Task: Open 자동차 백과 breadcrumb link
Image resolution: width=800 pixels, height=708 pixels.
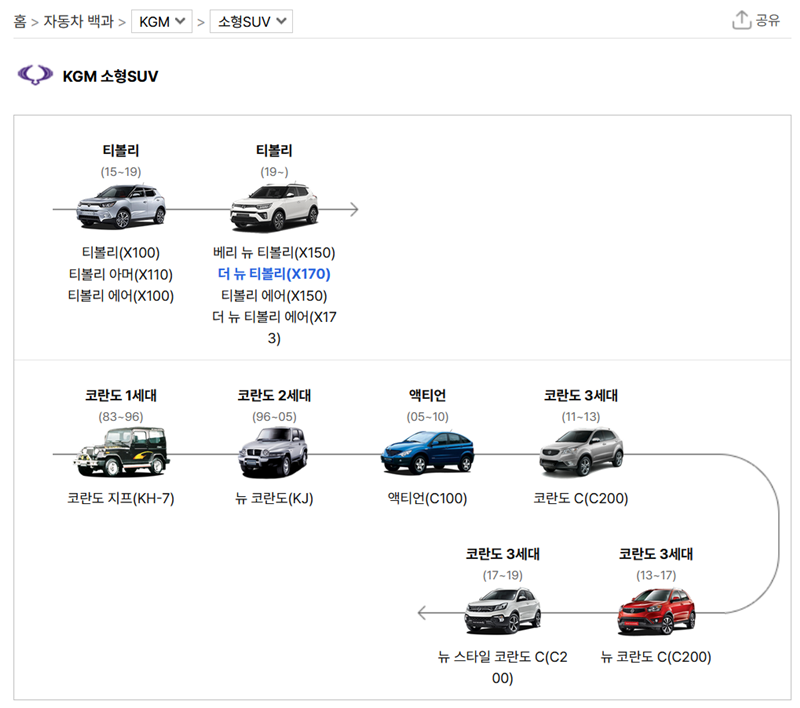Action: pos(78,21)
